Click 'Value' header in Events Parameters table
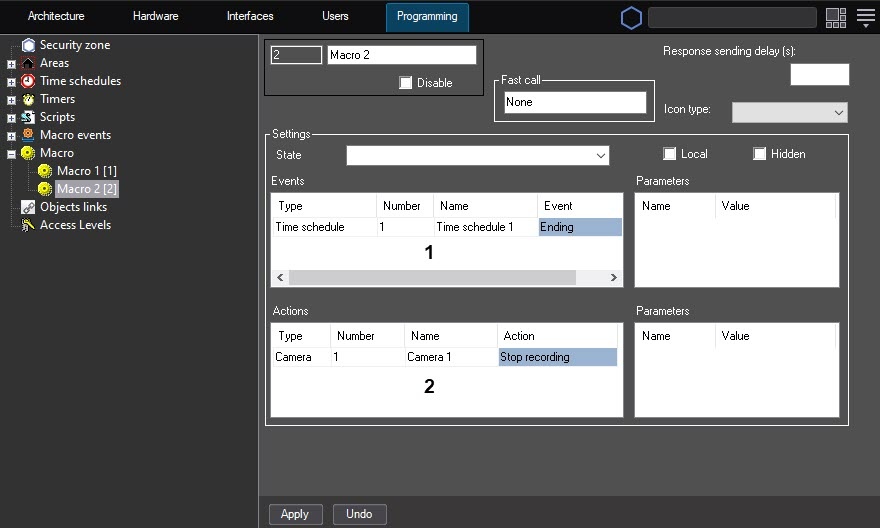This screenshot has width=880, height=528. [776, 206]
